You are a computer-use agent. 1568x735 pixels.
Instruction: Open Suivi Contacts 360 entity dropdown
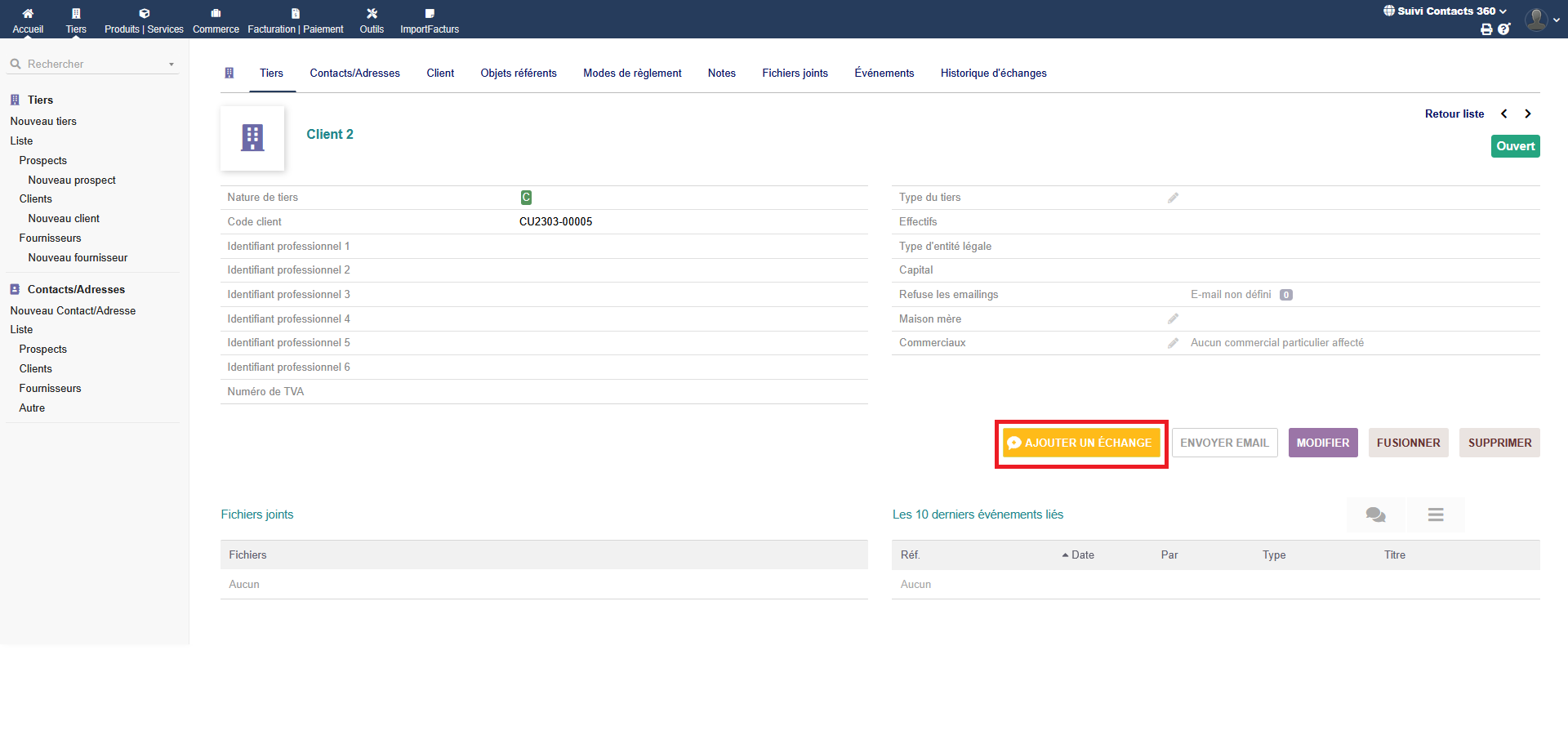(x=1445, y=11)
